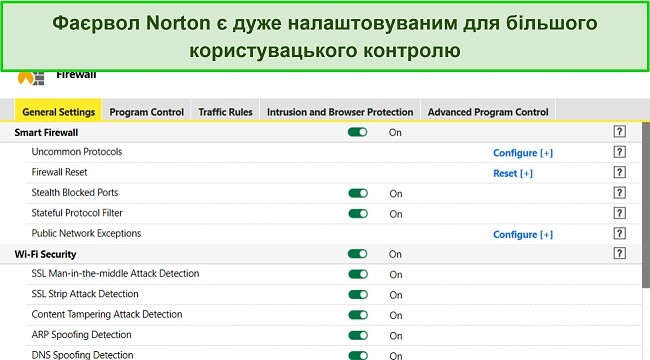Disable Stateful Protocol Filter switch
650x360 pixels.
pos(358,214)
